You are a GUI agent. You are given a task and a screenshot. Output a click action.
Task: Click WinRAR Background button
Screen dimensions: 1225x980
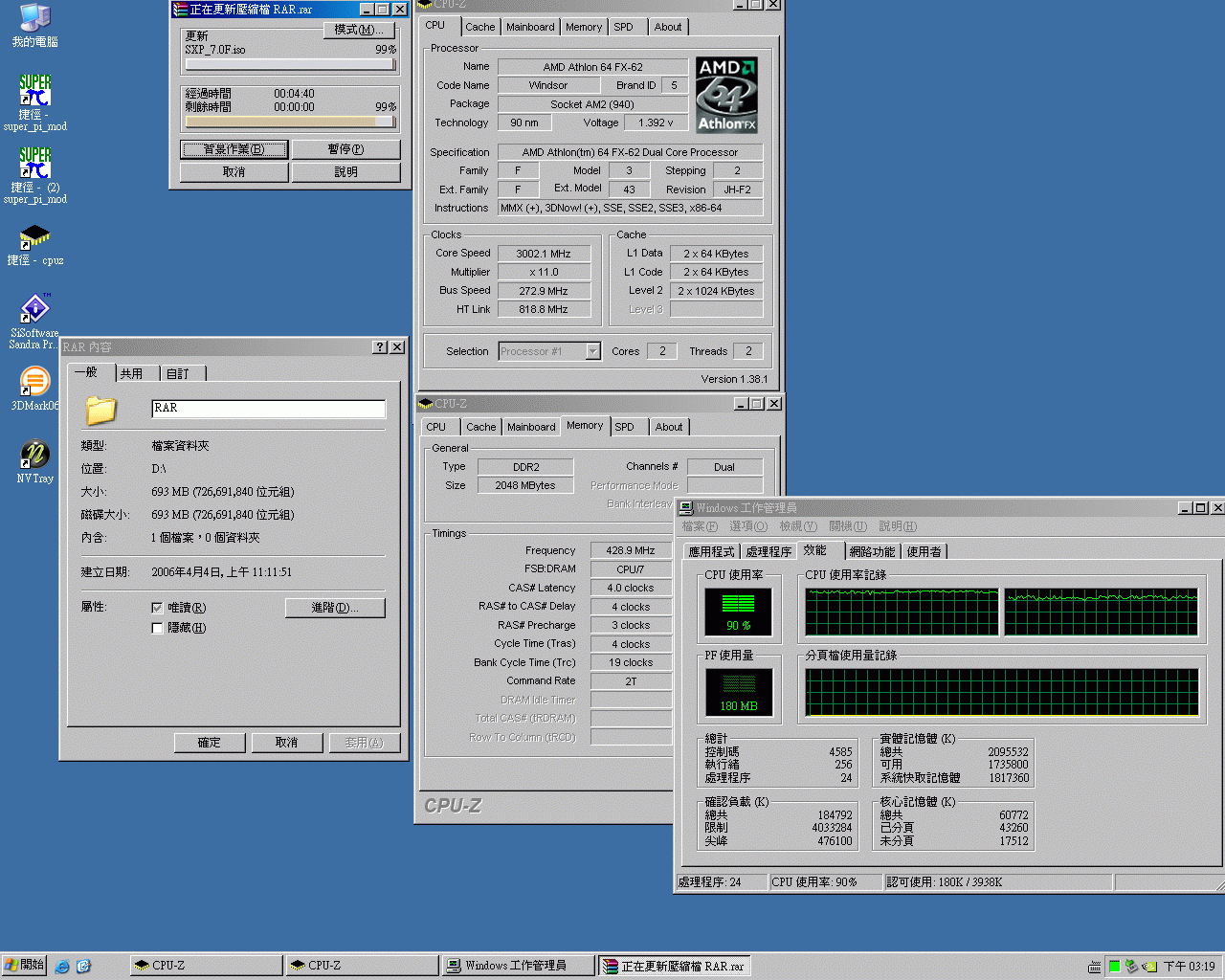pos(234,149)
